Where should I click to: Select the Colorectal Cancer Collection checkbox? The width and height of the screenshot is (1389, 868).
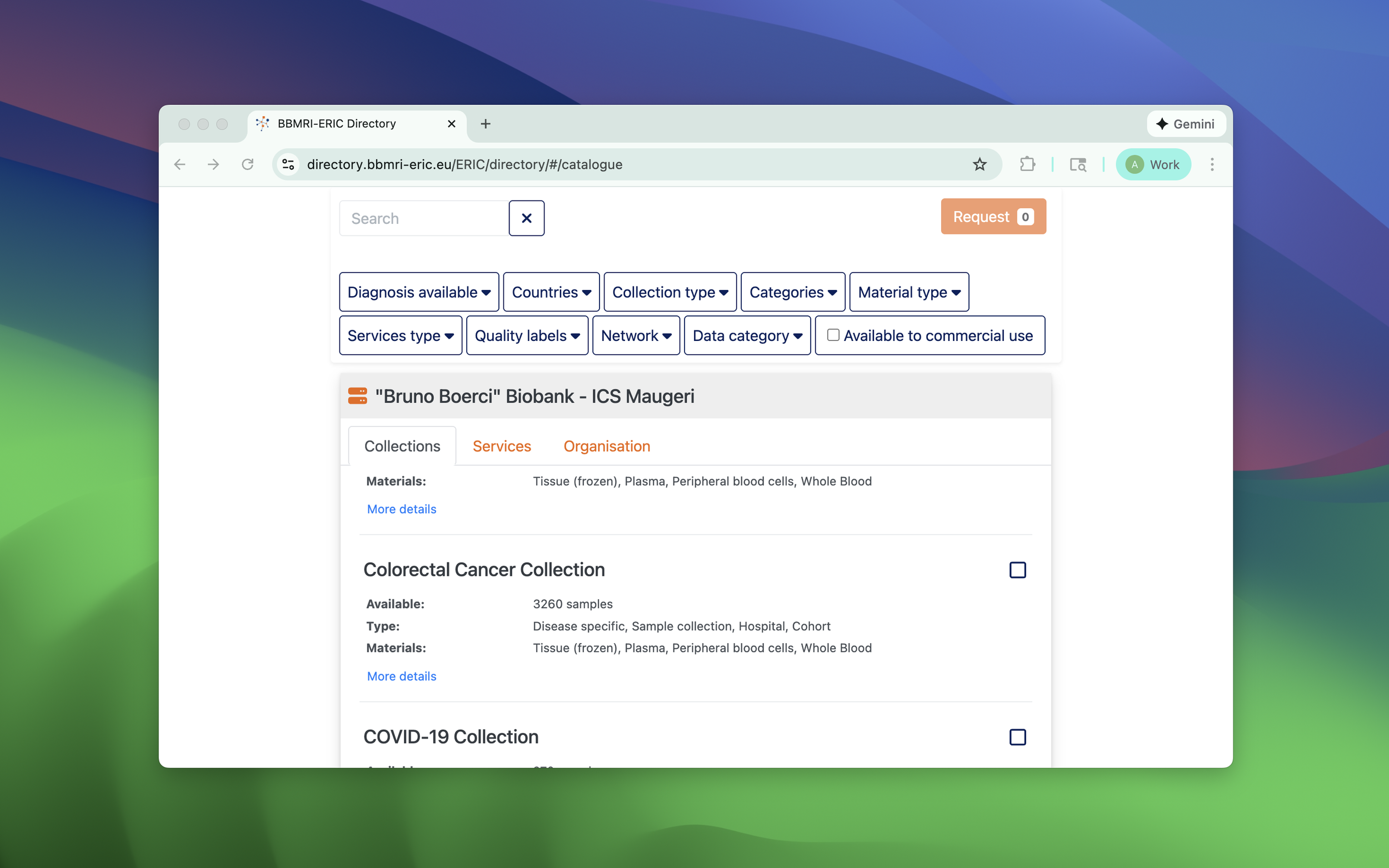point(1017,570)
